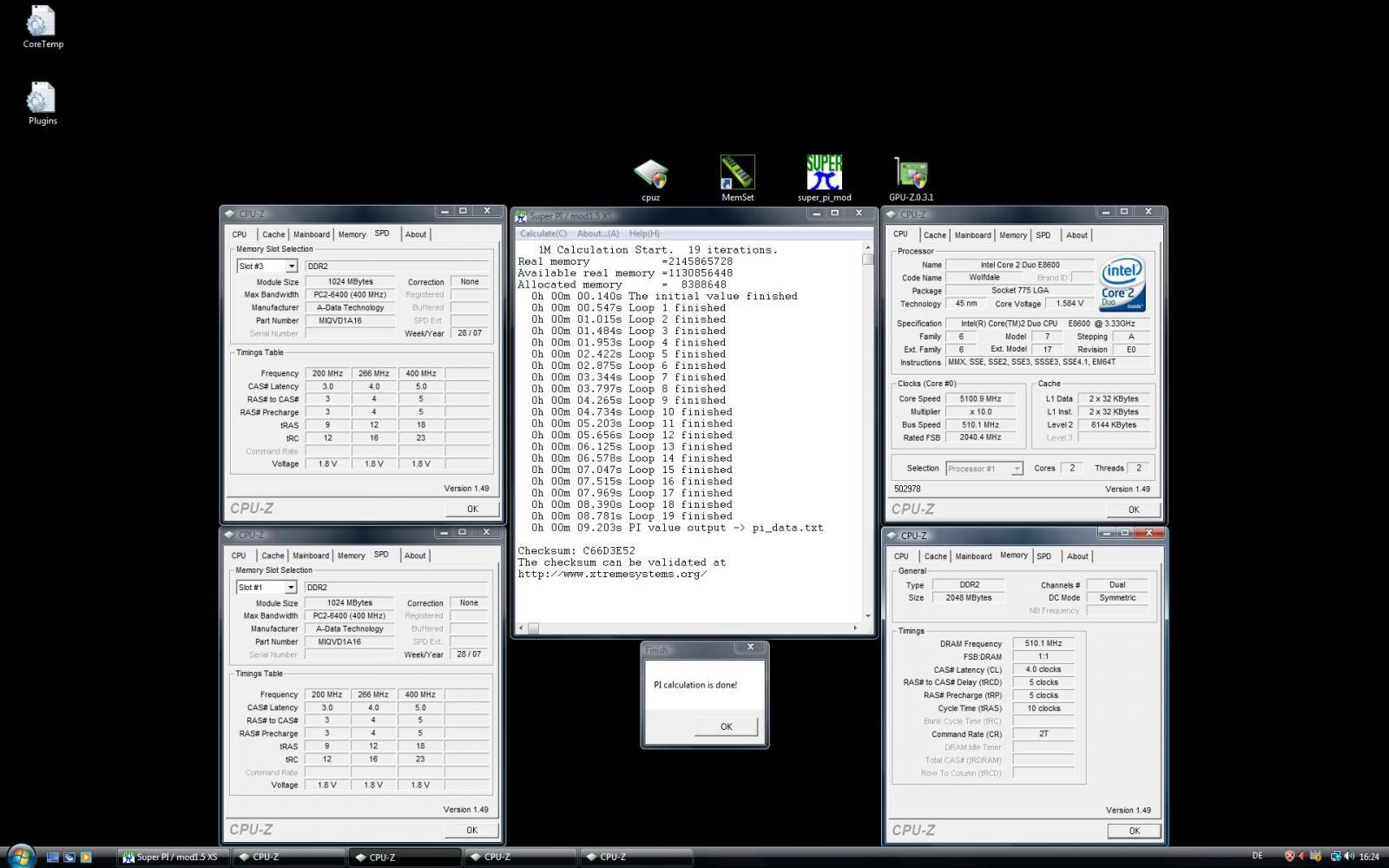Click Manufacturer A-Data Technology in Slot #1 window

349,629
